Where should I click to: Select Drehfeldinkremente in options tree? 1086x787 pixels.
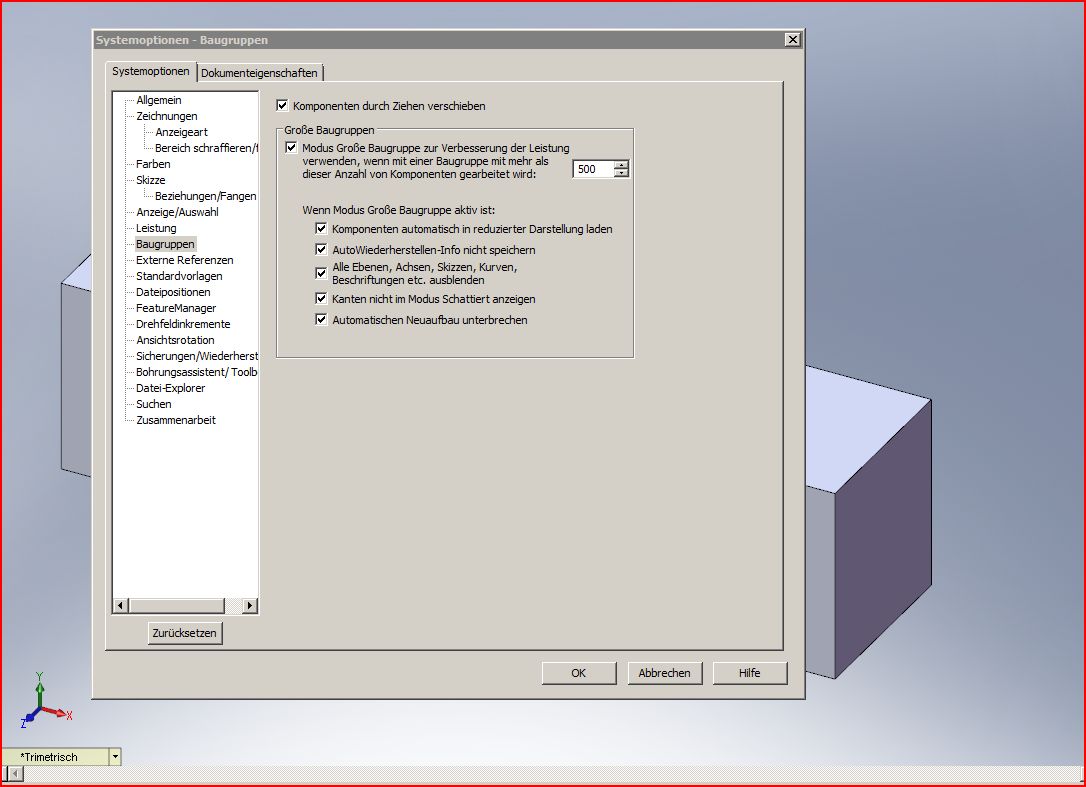pos(183,324)
